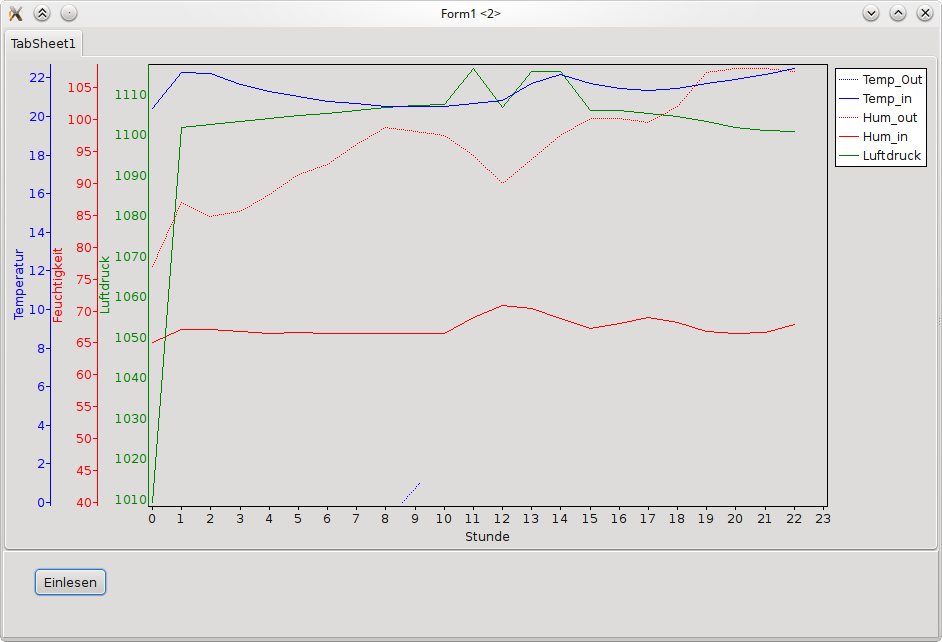Click the 22 label on Temperatur axis
The width and height of the screenshot is (942, 642).
click(x=37, y=77)
